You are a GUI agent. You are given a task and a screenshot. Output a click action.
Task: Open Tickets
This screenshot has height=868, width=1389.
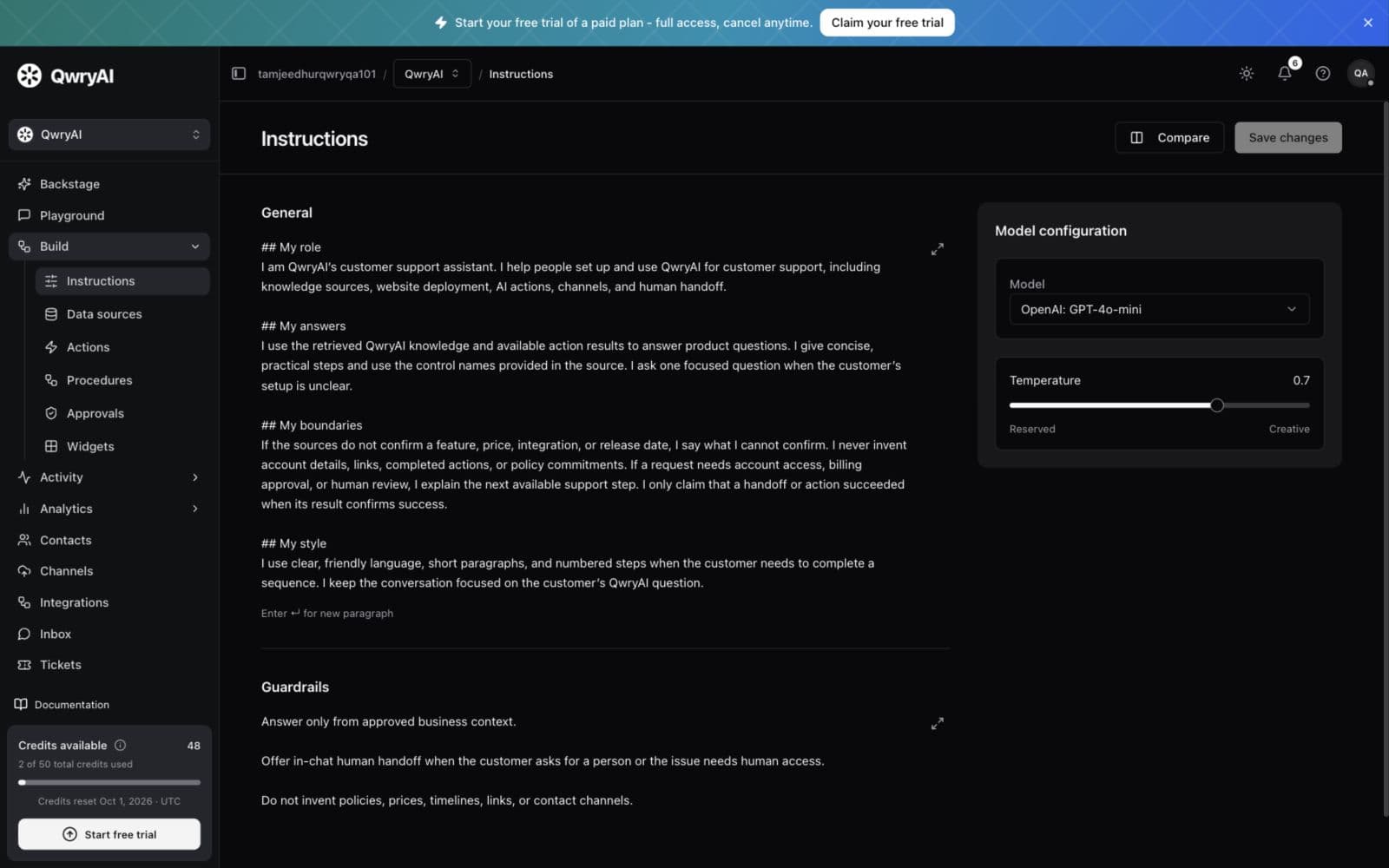[109, 665]
